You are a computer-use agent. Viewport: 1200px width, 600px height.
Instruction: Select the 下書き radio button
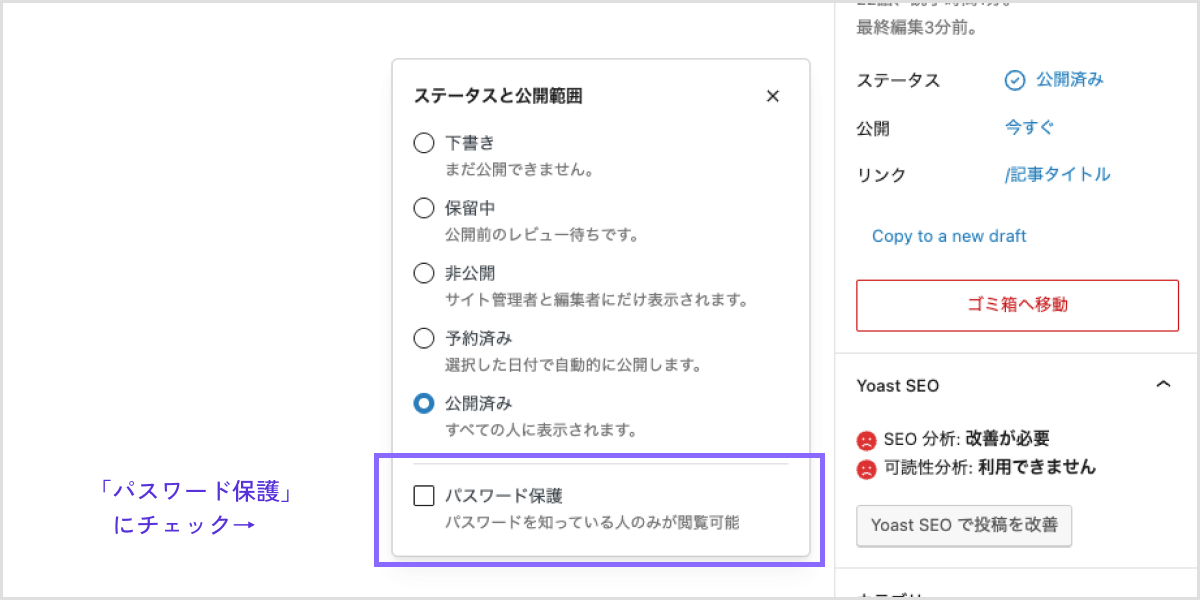pyautogui.click(x=424, y=143)
